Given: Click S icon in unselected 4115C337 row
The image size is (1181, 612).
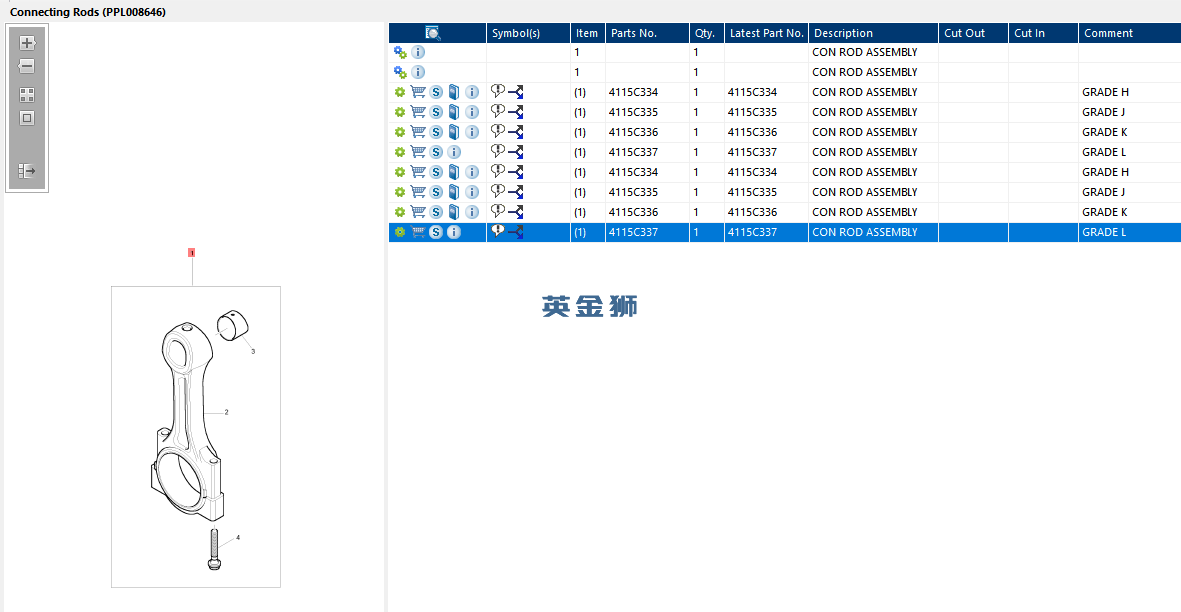Looking at the screenshot, I should coord(436,152).
